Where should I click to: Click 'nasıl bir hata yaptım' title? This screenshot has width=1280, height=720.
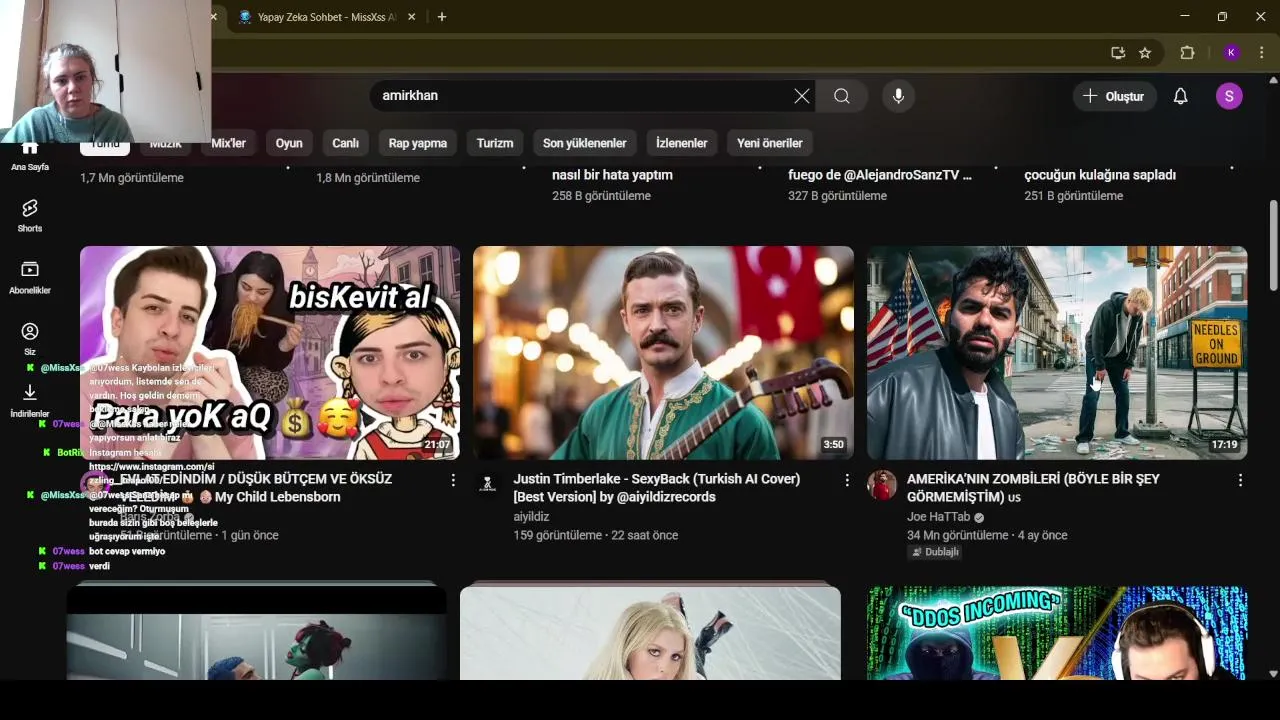(612, 175)
